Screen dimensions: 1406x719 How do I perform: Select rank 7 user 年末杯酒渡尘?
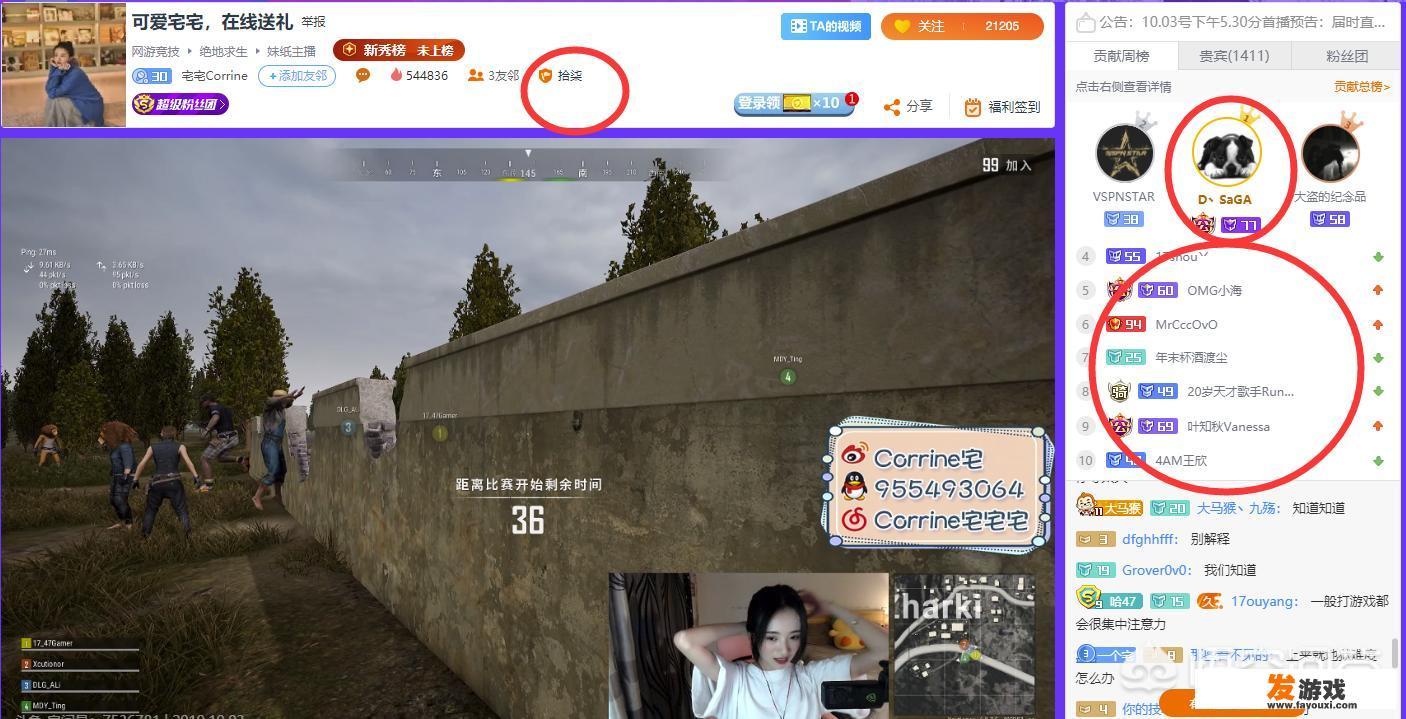(1191, 357)
